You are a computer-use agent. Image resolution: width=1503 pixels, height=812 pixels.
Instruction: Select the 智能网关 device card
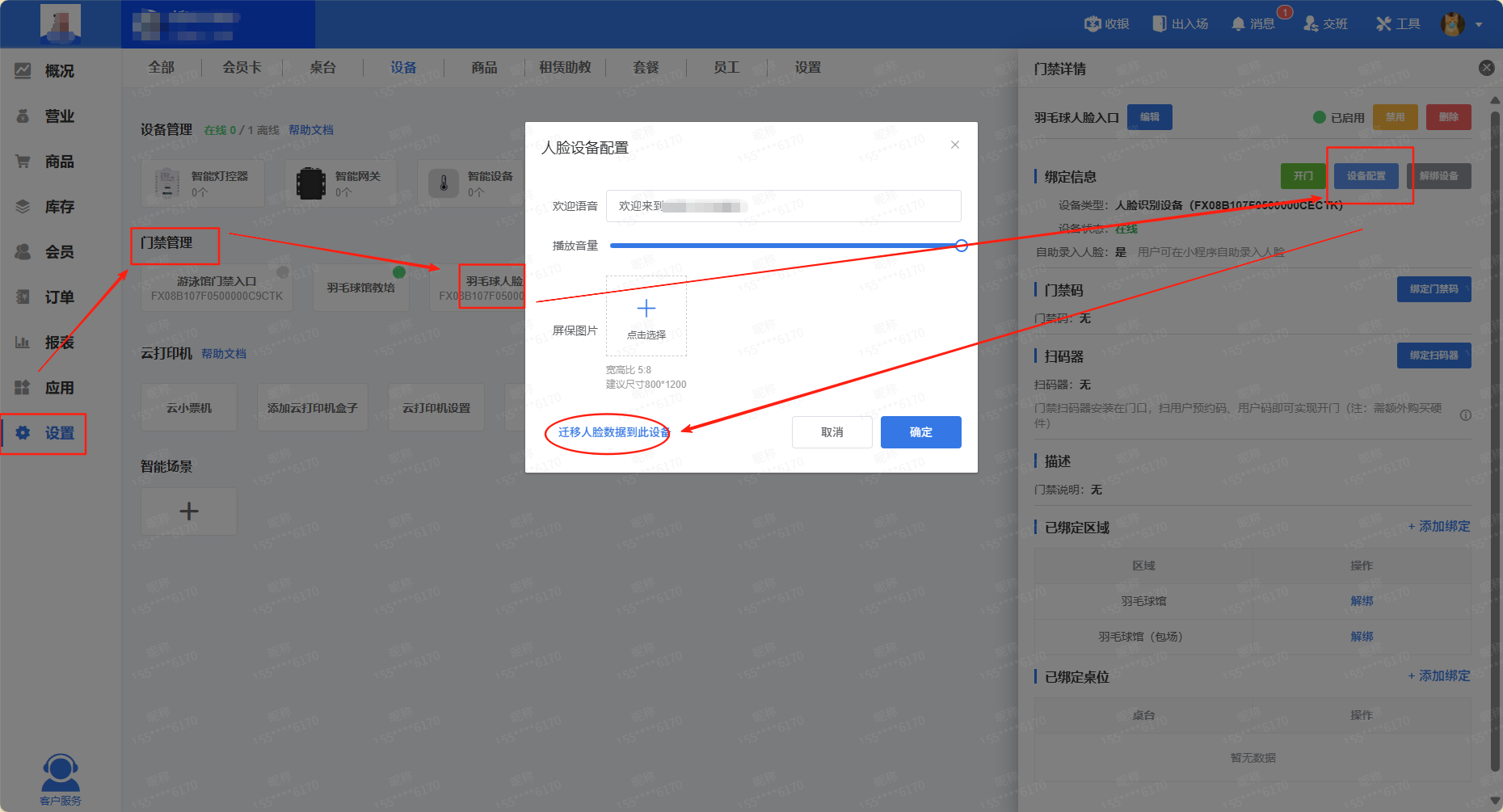[x=341, y=183]
